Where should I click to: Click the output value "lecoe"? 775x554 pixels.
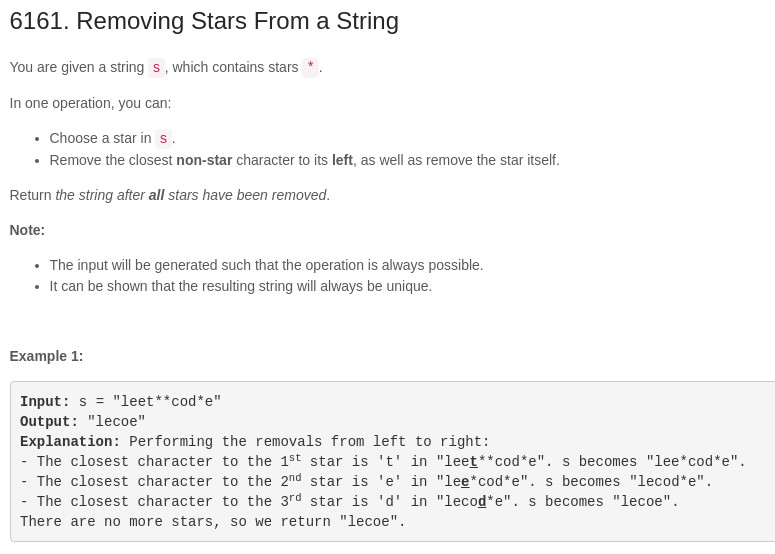(116, 422)
